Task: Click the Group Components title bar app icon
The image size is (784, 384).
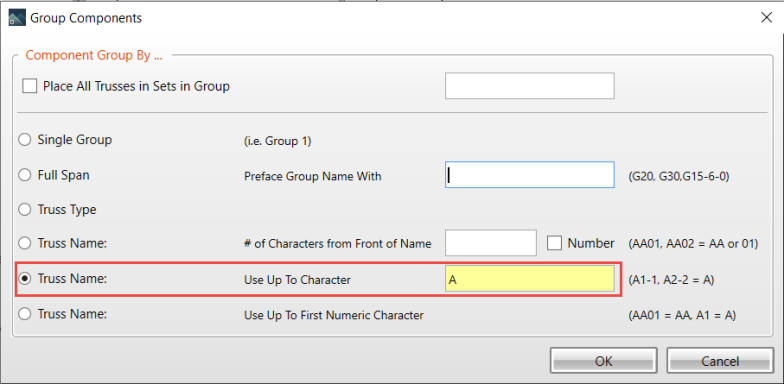Action: [18, 18]
